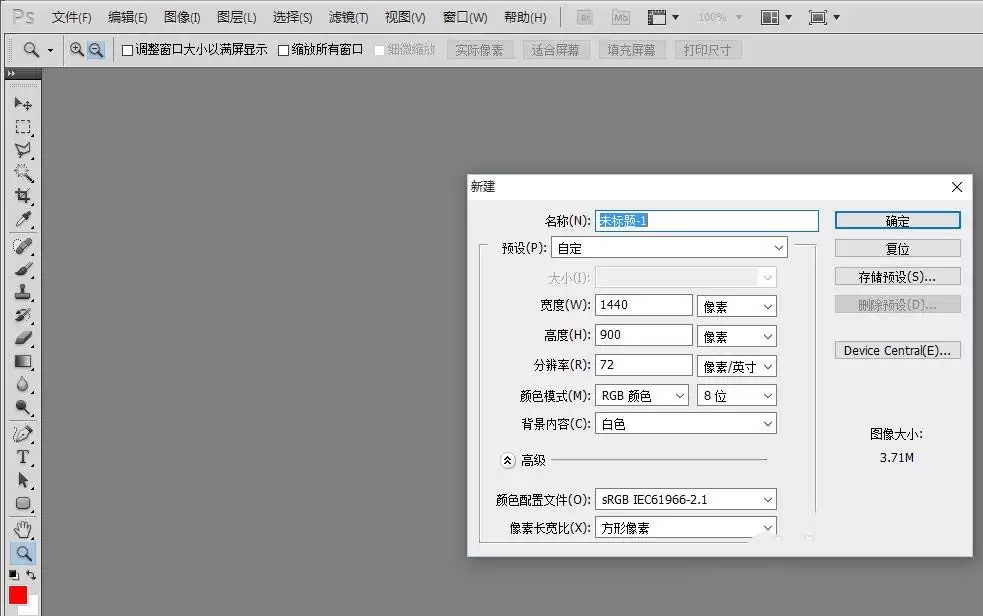
Task: Choose the Crop tool
Action: (x=22, y=196)
